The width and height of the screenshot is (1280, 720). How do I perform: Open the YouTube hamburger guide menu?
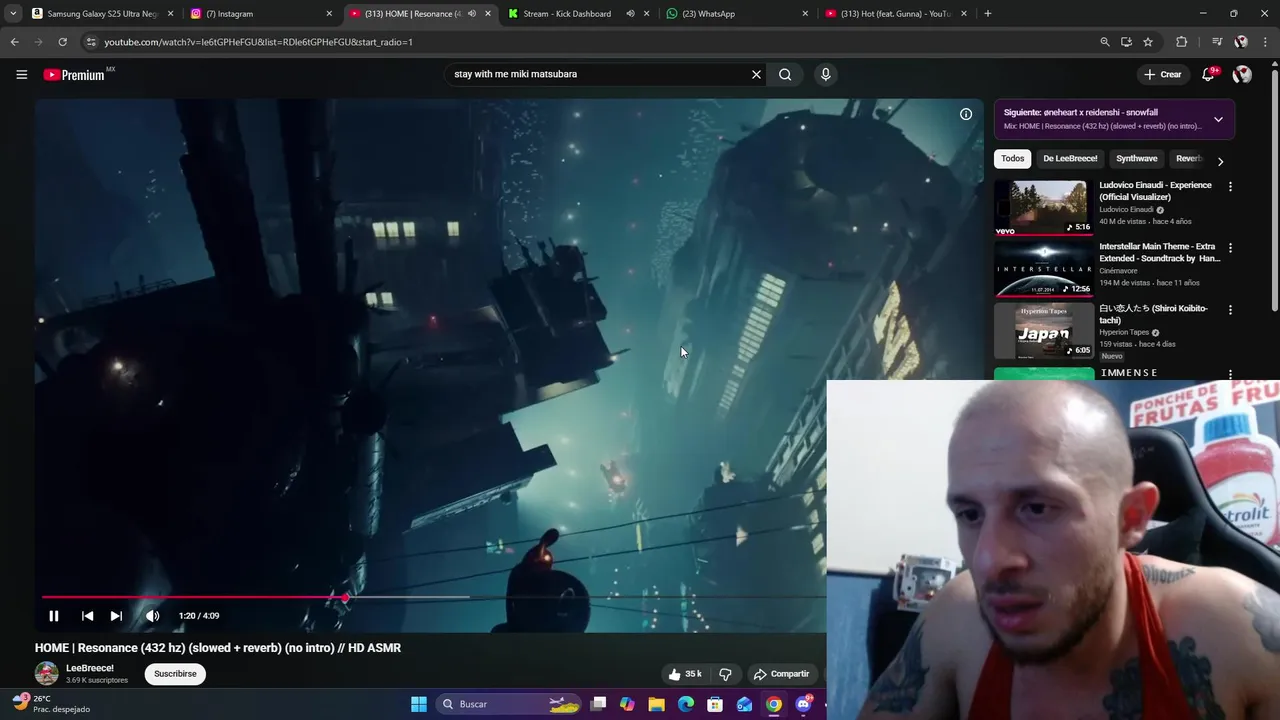(x=21, y=74)
